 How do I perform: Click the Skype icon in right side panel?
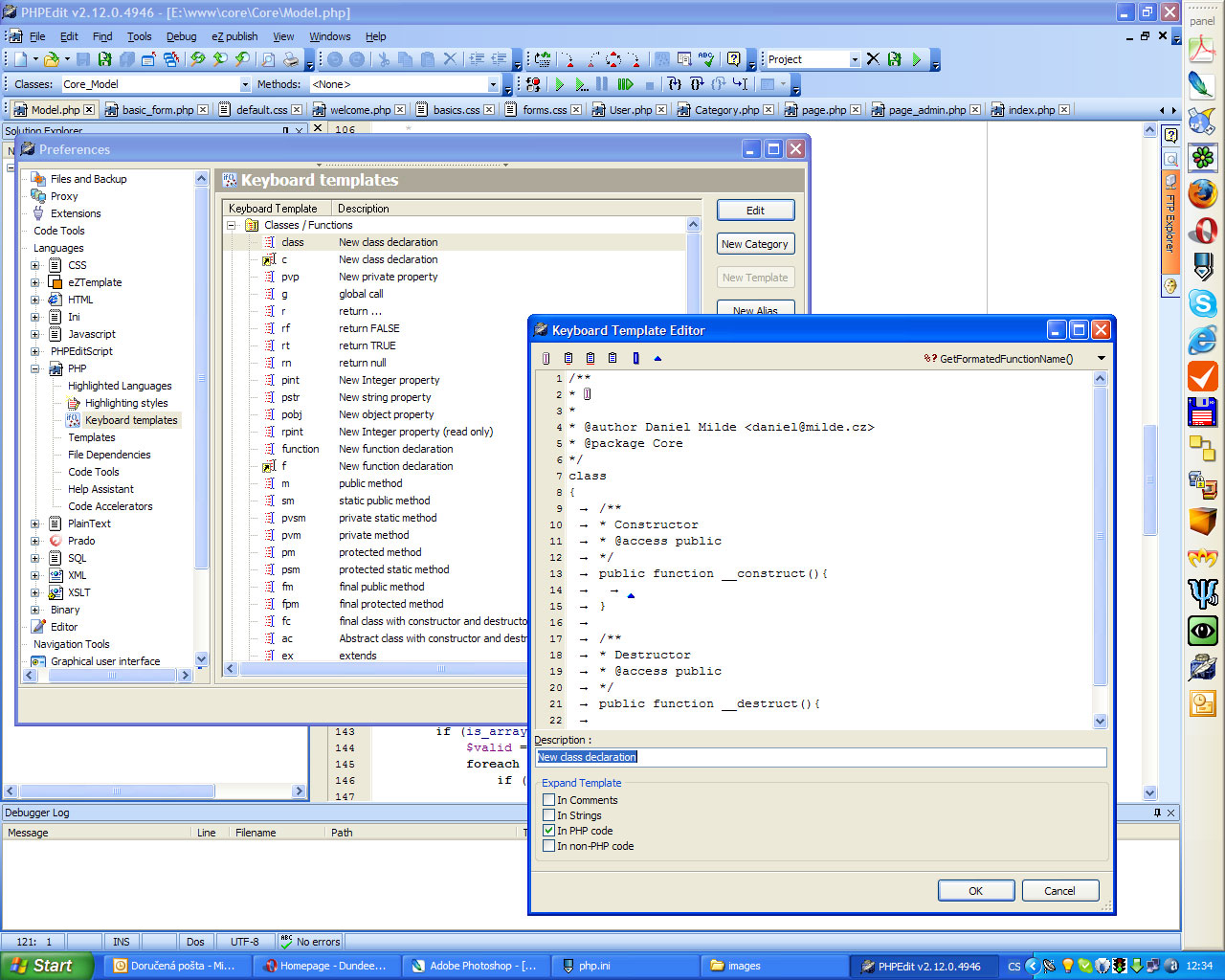1202,303
